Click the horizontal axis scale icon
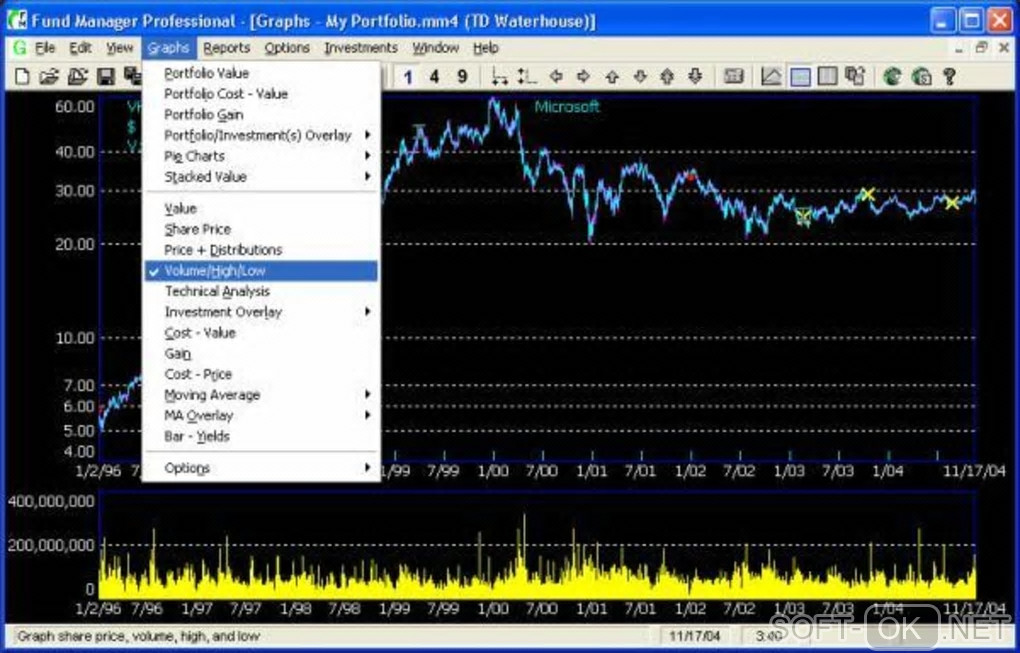This screenshot has height=653, width=1020. coord(500,77)
